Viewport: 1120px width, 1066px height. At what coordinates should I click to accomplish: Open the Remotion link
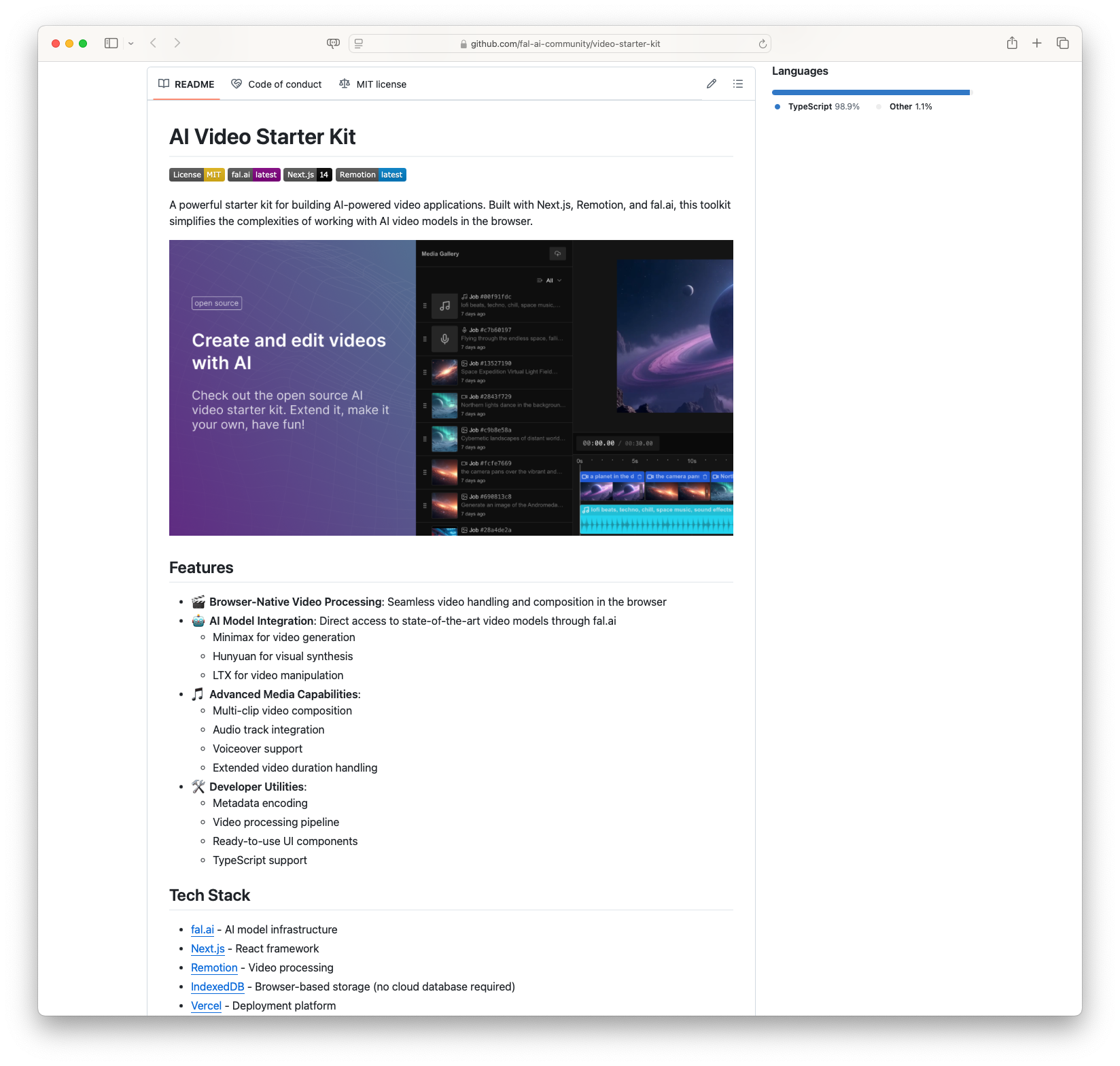click(x=214, y=967)
